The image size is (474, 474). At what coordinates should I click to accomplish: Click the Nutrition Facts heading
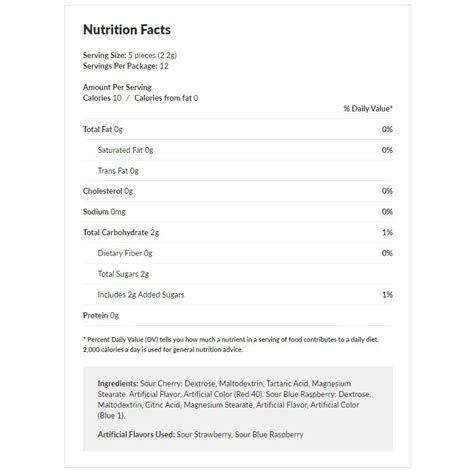click(x=127, y=30)
